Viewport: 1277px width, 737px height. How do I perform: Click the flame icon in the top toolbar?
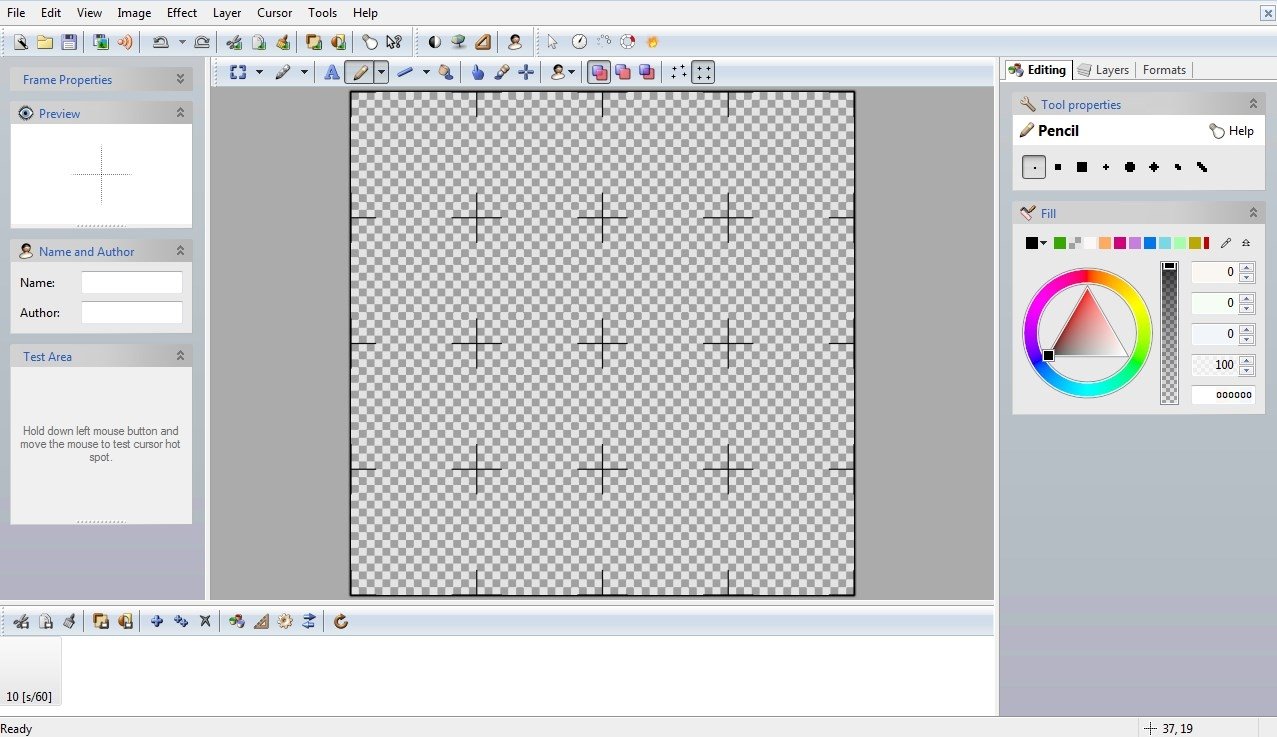point(652,42)
